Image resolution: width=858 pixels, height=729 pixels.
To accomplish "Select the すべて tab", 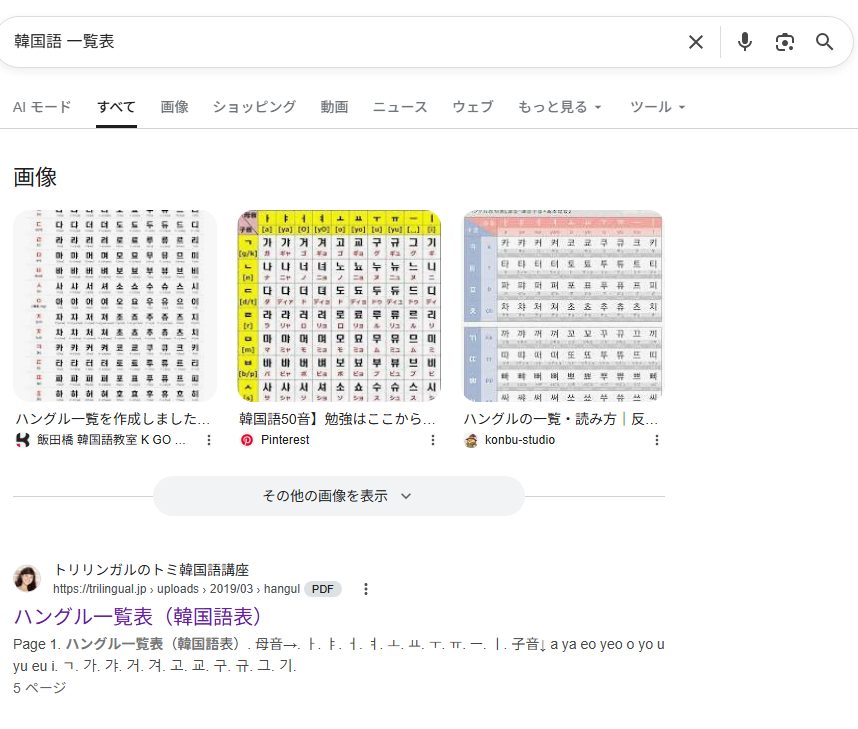I will point(116,107).
